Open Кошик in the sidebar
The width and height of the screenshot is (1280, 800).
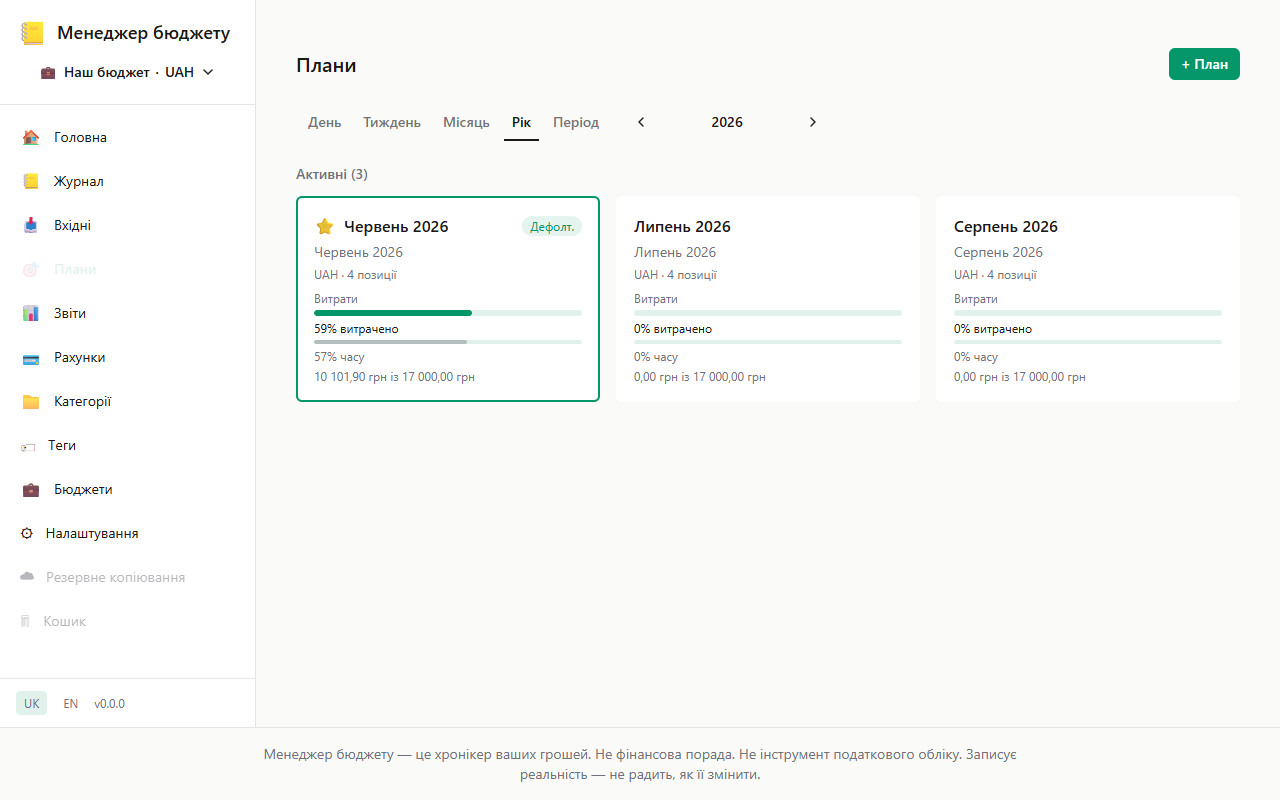pos(128,621)
